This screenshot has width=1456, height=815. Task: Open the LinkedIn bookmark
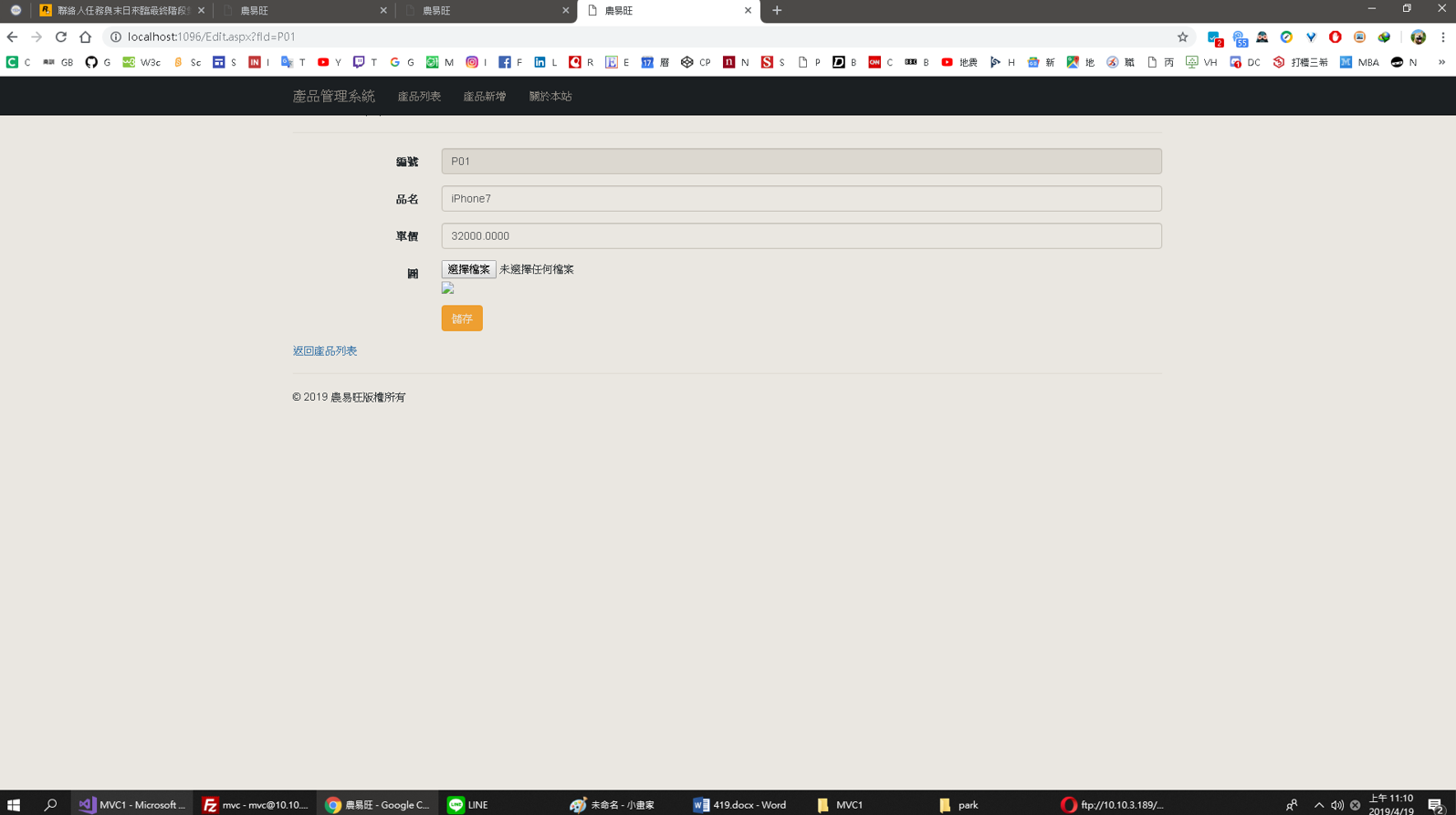point(546,62)
